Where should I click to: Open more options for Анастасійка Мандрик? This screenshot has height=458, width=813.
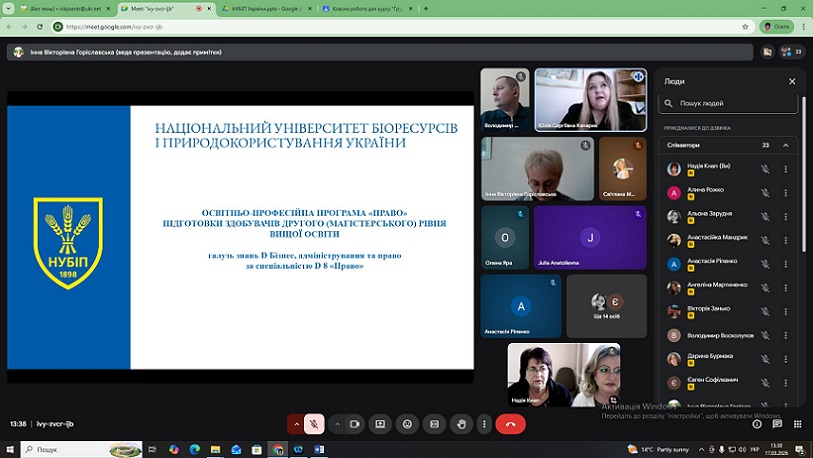[x=786, y=241]
